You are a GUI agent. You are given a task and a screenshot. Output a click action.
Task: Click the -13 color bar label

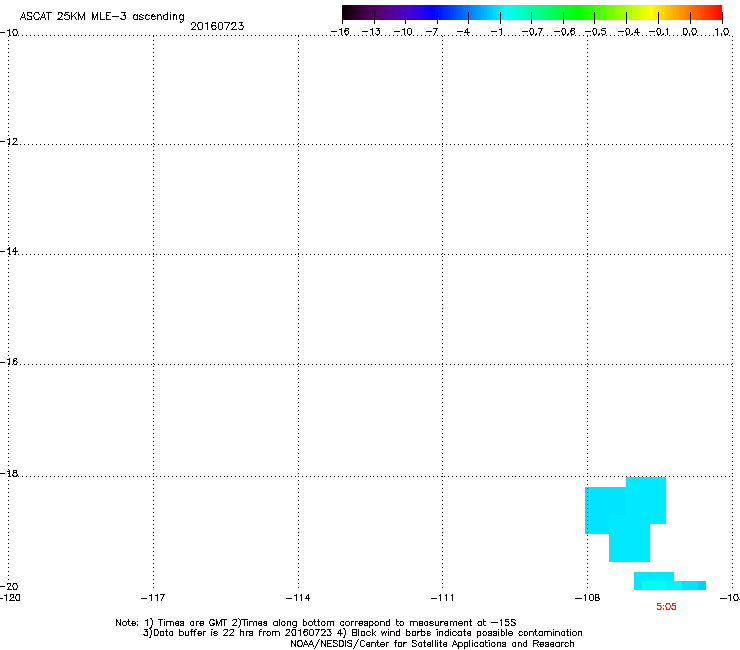point(371,32)
